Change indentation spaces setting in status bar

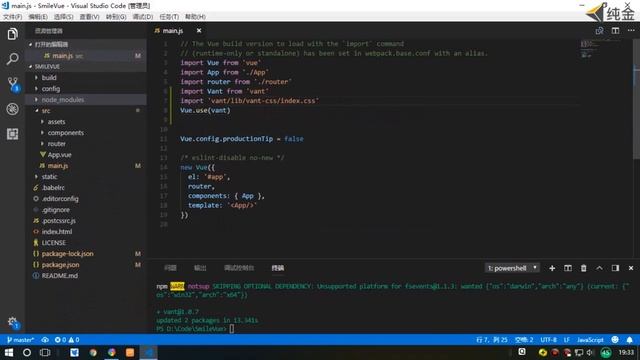tap(524, 340)
